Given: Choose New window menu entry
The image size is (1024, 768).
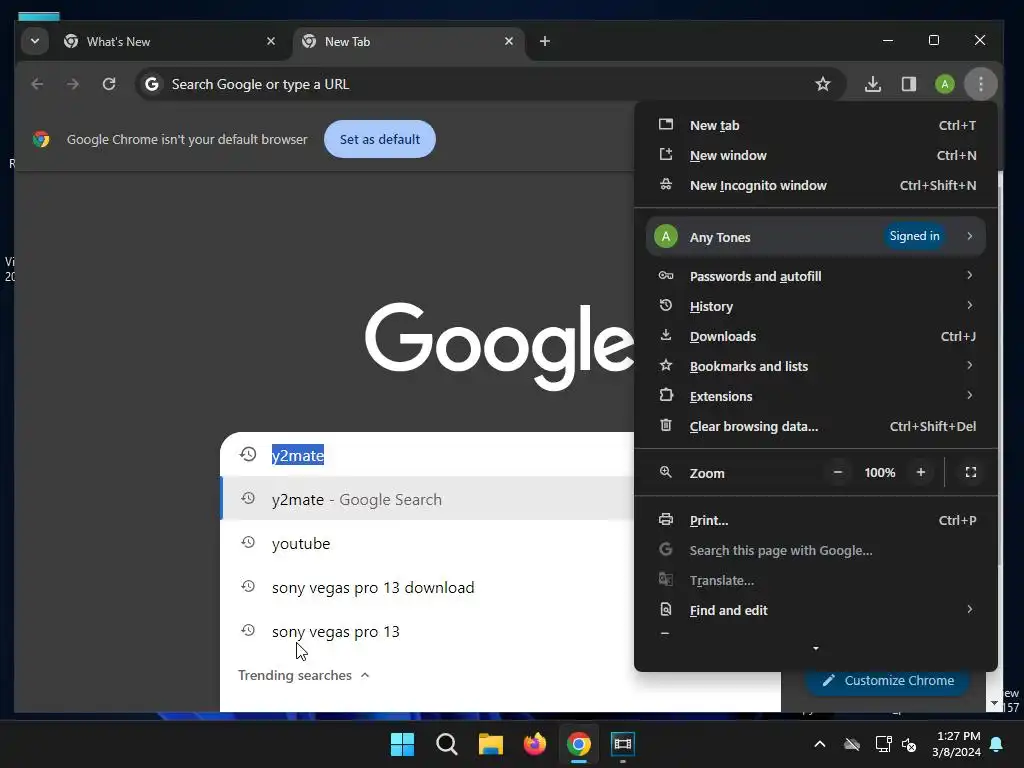Looking at the screenshot, I should 816,155.
